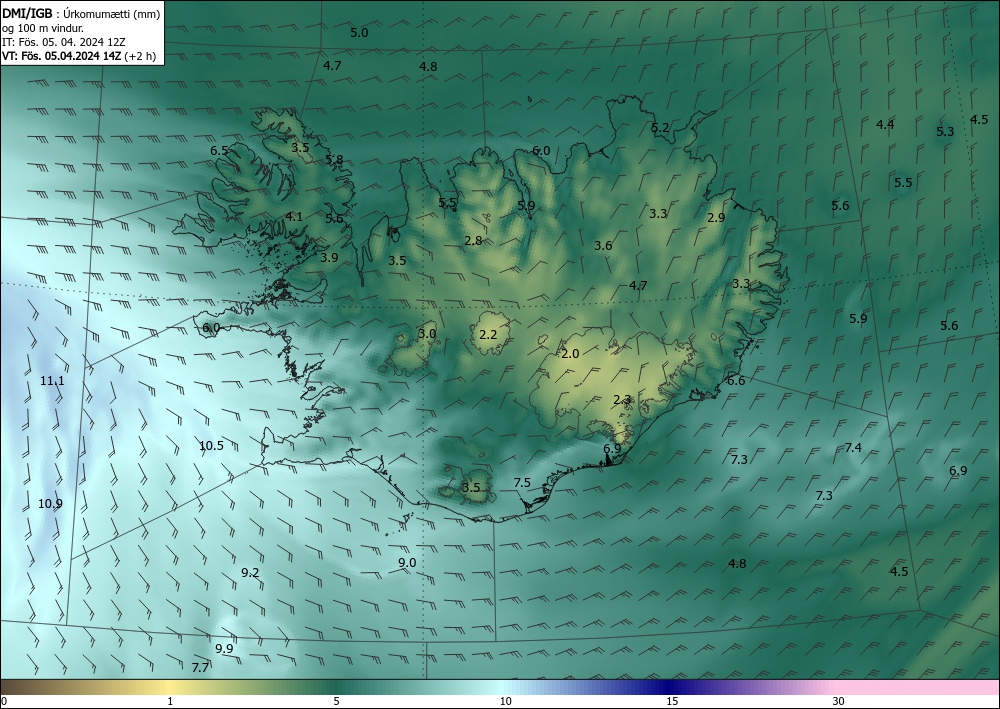Click the 2.0 value label
Viewport: 1000px width, 709px height.
coord(570,353)
